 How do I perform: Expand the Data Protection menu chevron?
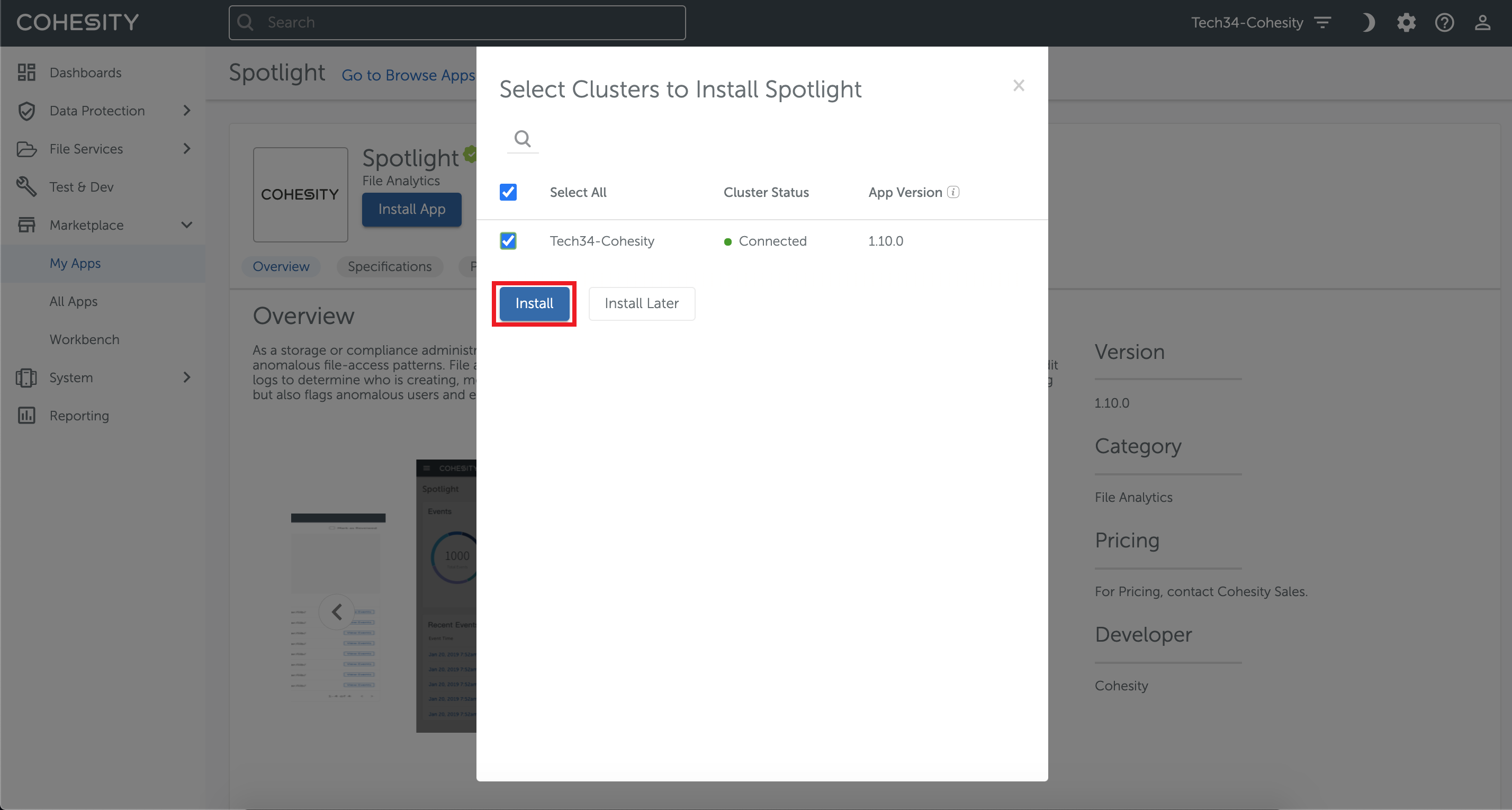click(x=187, y=110)
